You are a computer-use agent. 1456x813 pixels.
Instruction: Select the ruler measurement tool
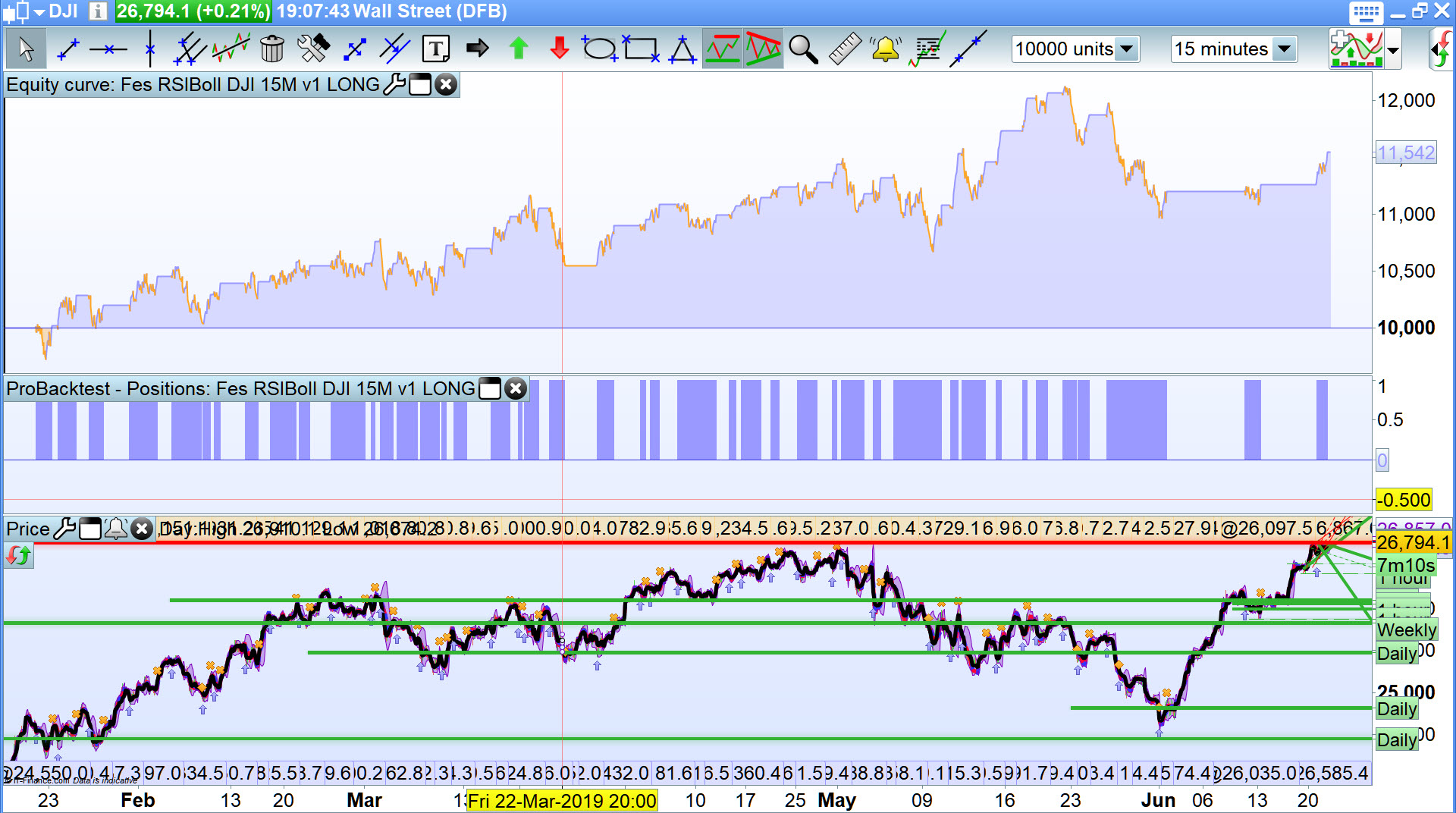pos(845,49)
